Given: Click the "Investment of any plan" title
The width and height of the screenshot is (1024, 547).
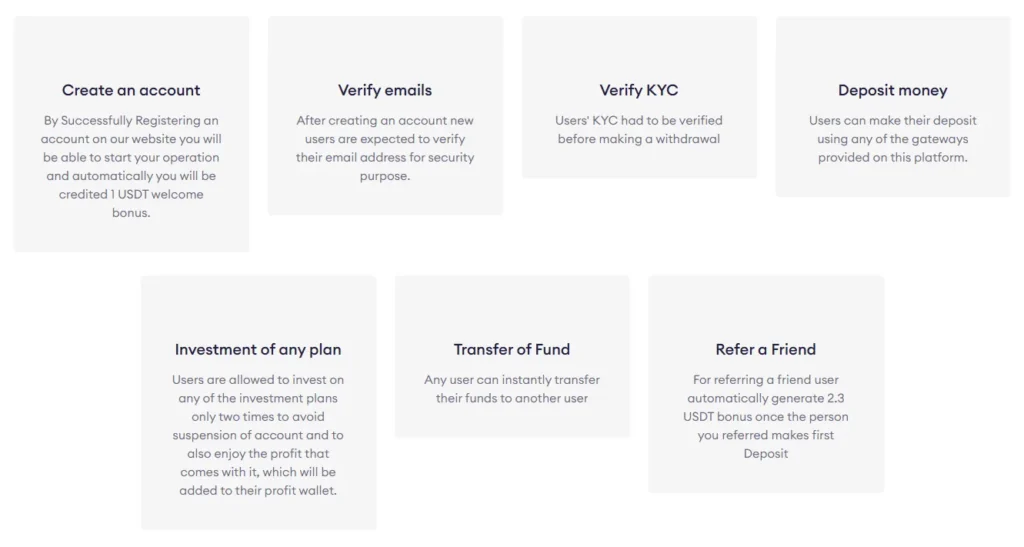Looking at the screenshot, I should tap(258, 349).
